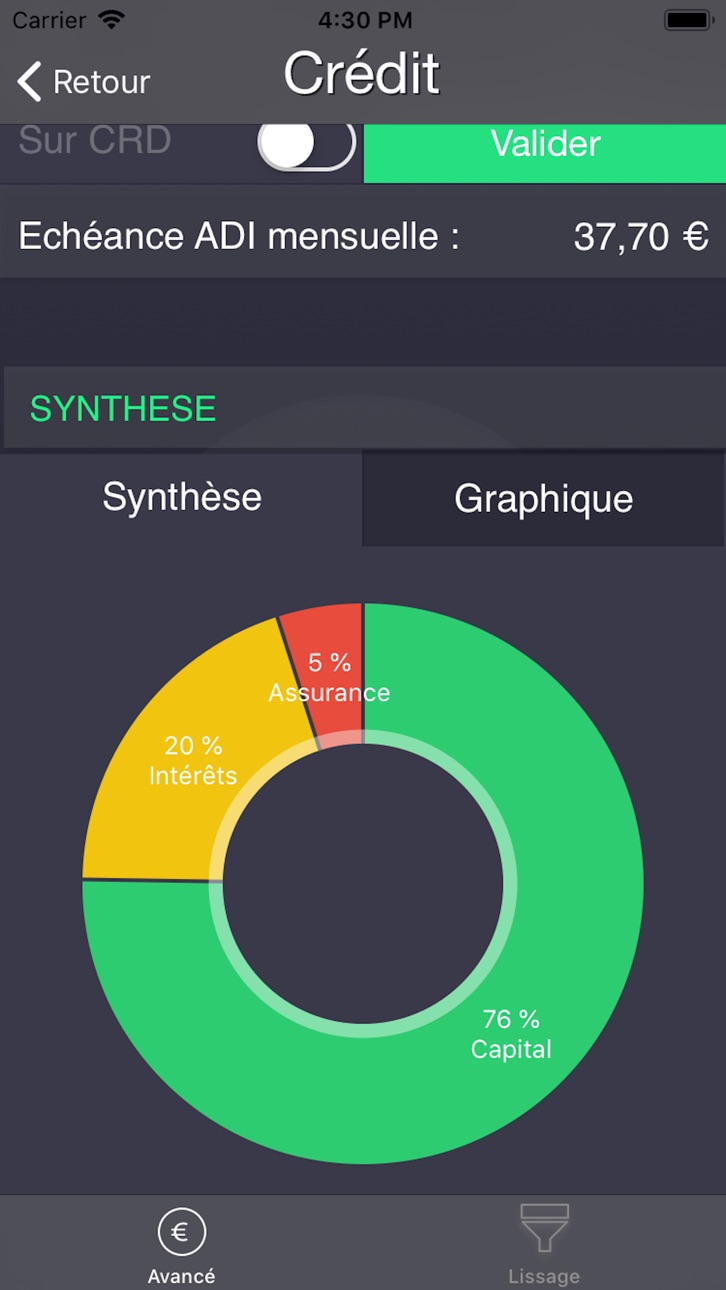
Task: Tap the Echéance ADI mensuelle label
Action: 238,236
